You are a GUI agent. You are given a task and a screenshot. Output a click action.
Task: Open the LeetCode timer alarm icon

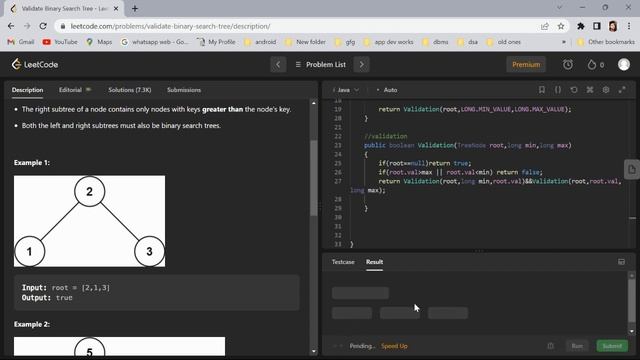point(568,64)
